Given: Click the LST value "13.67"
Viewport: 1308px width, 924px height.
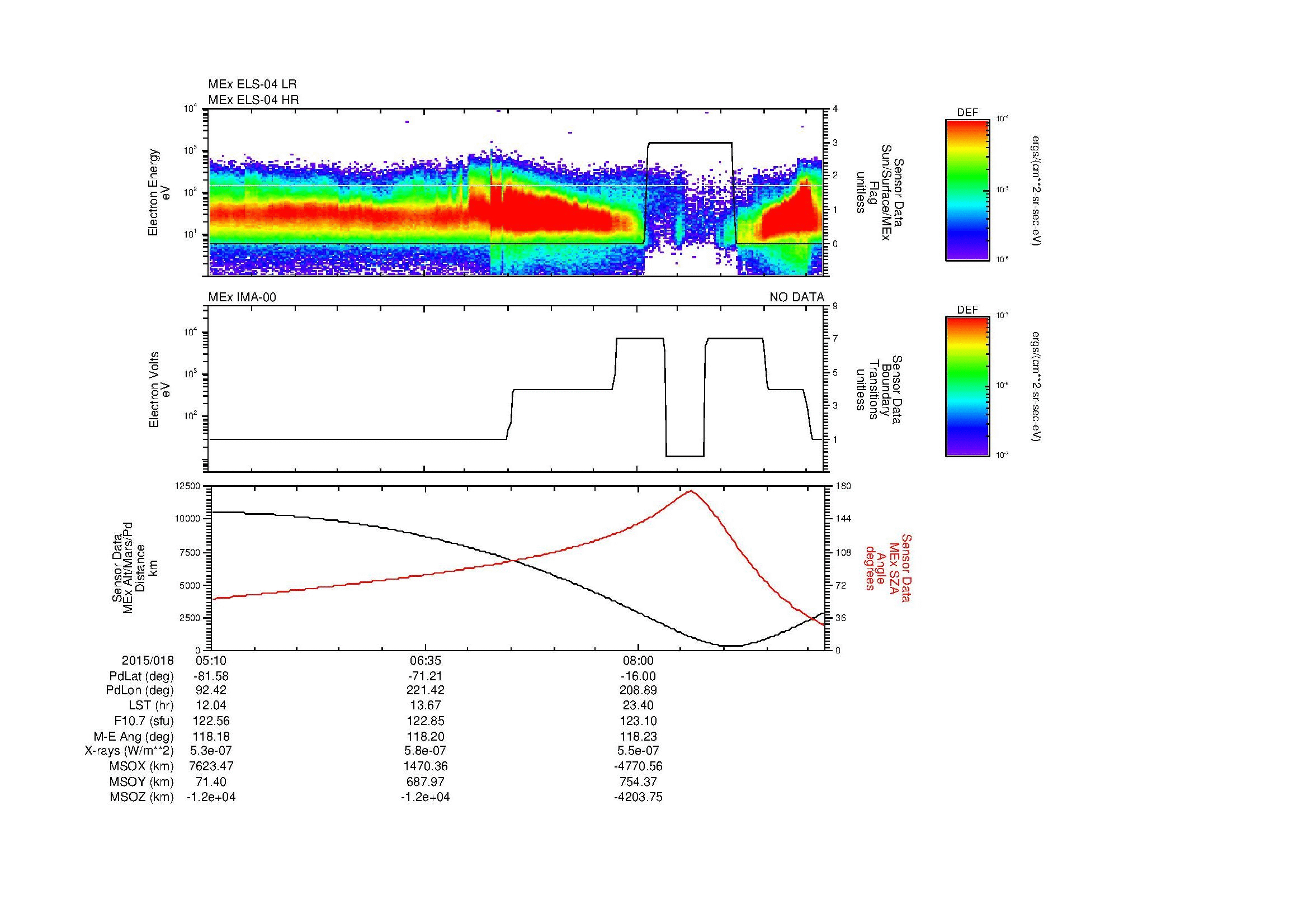Looking at the screenshot, I should [425, 706].
